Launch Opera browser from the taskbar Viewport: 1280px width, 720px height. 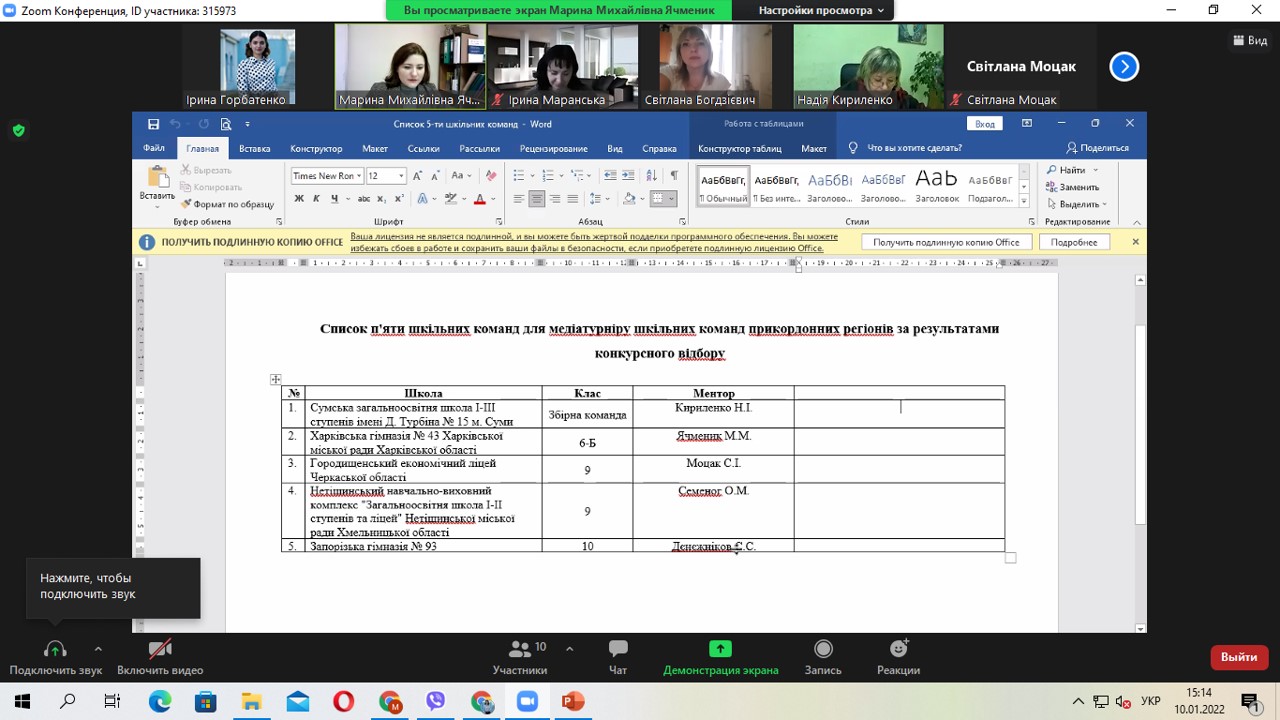point(343,701)
